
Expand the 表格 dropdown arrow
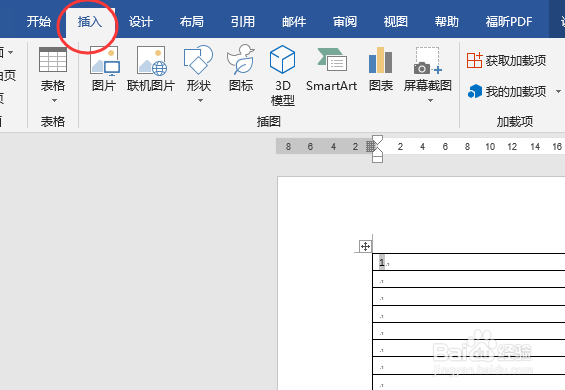[54, 101]
